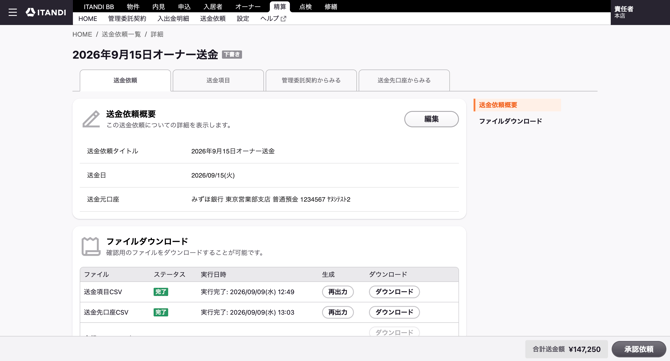Open HOME in the sub navigation
The width and height of the screenshot is (670, 361).
click(x=88, y=19)
